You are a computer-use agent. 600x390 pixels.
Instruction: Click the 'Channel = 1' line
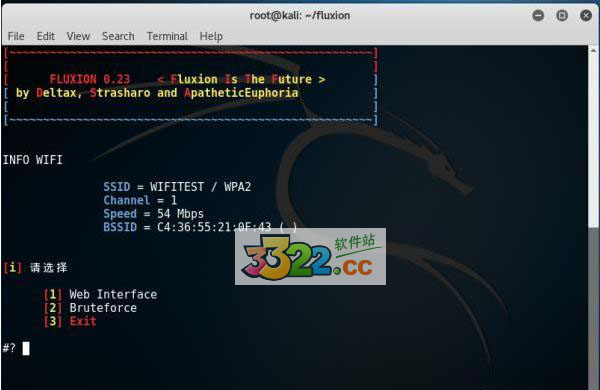click(140, 200)
